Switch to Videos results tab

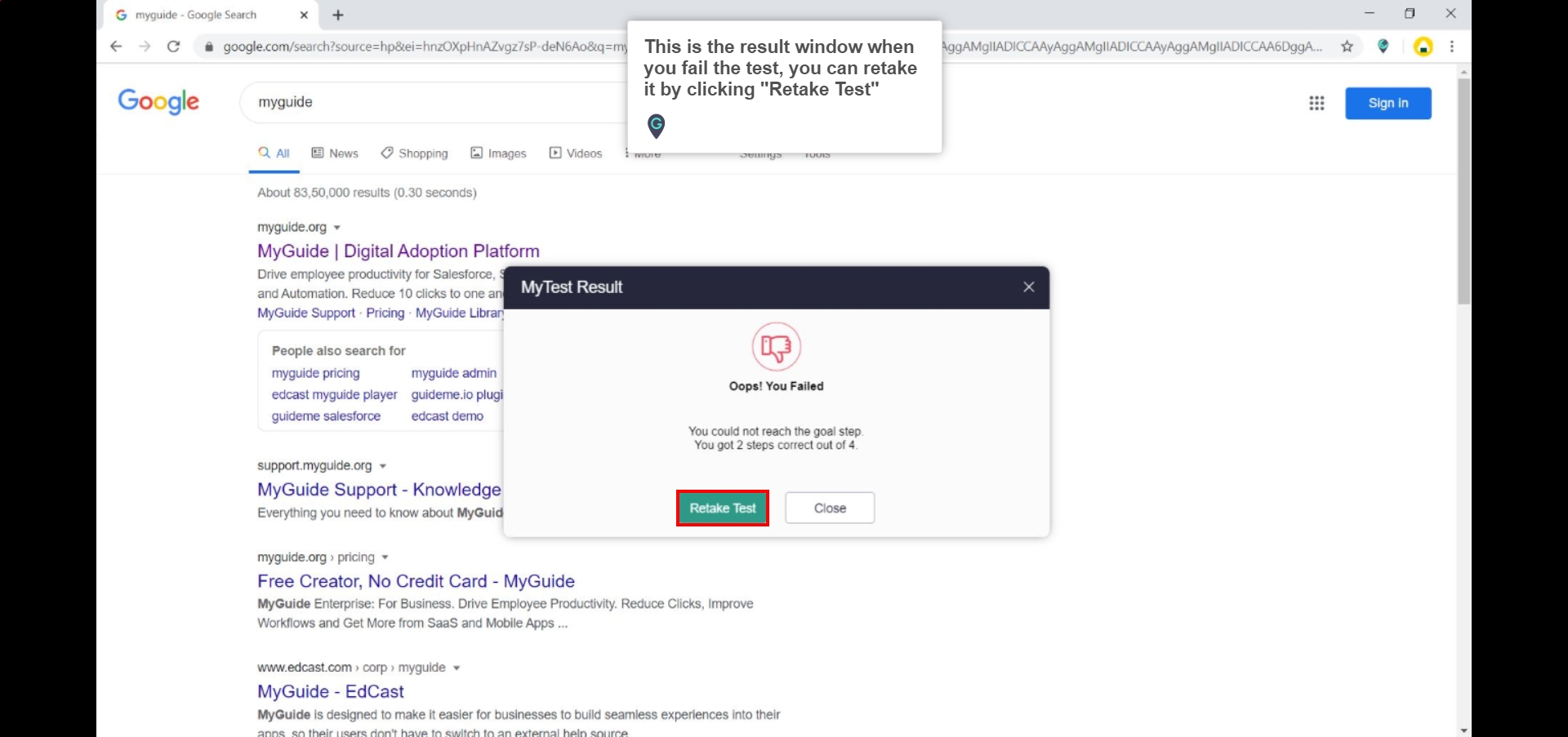tap(576, 153)
